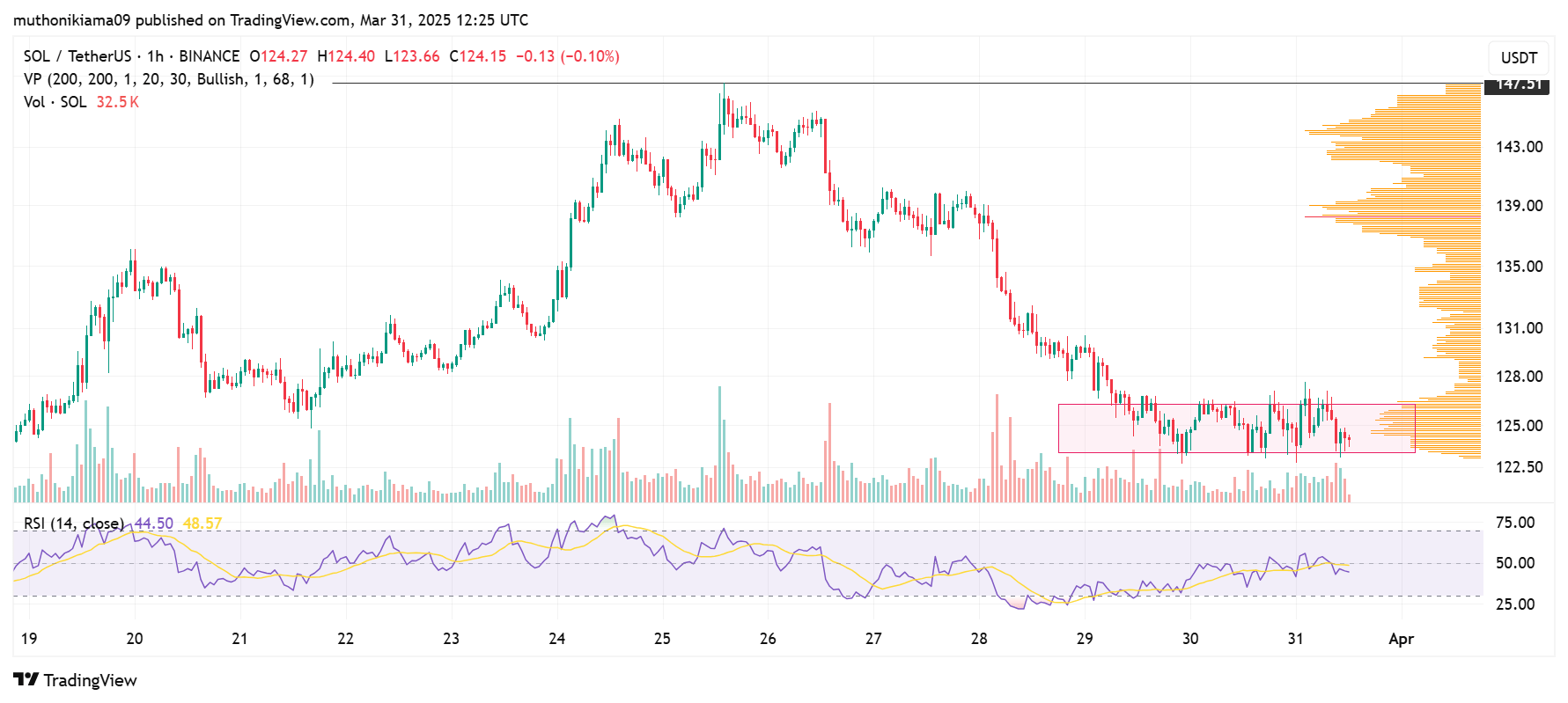Click the date label 24 on the time axis
Image resolution: width=1568 pixels, height=703 pixels.
(x=556, y=639)
